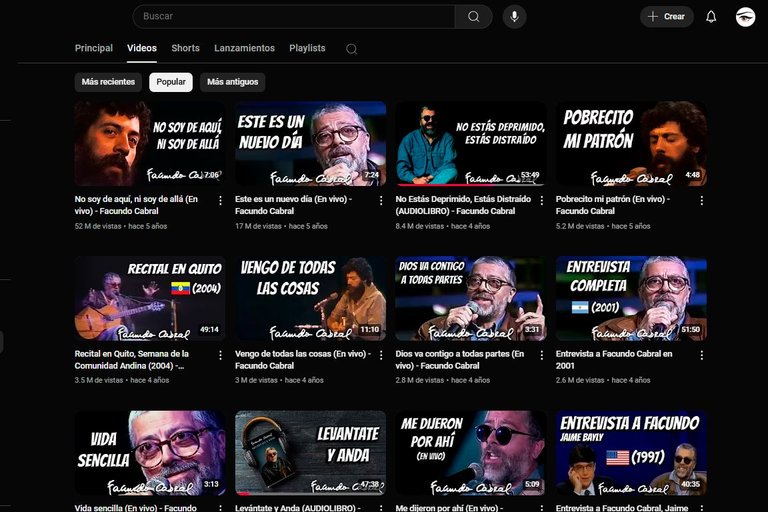This screenshot has width=768, height=512.
Task: Open Levántate y anda thumbnail
Action: tap(311, 453)
